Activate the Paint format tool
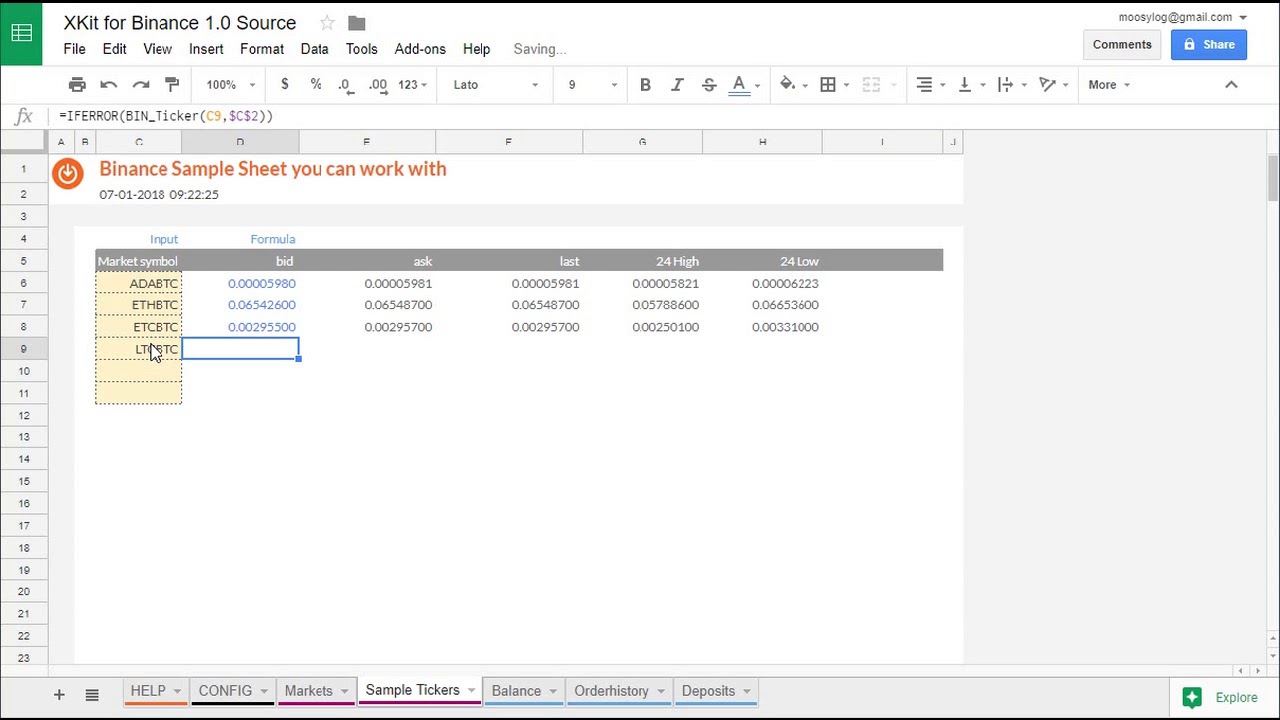 172,85
